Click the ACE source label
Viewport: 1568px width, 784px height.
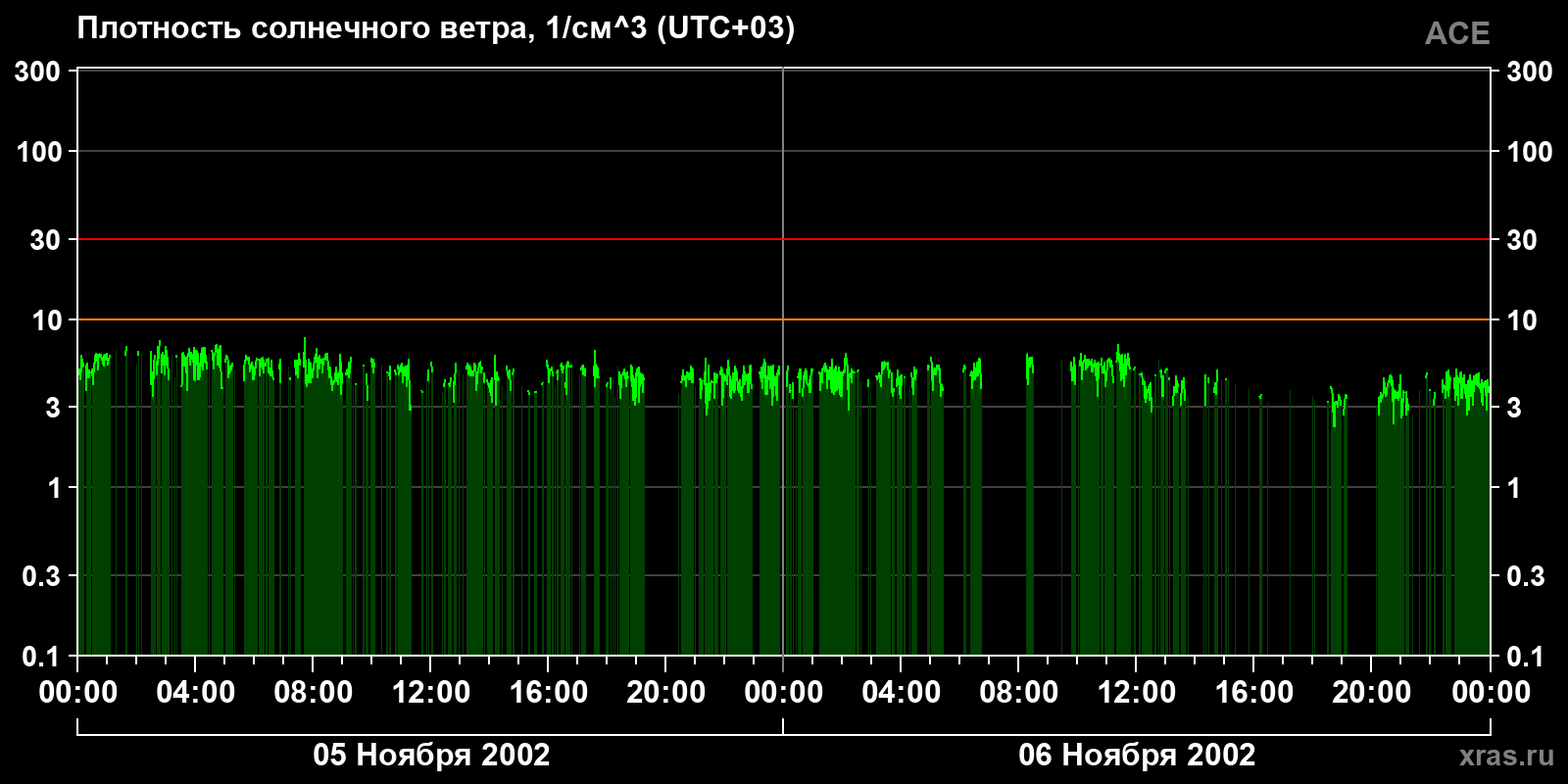1457,33
